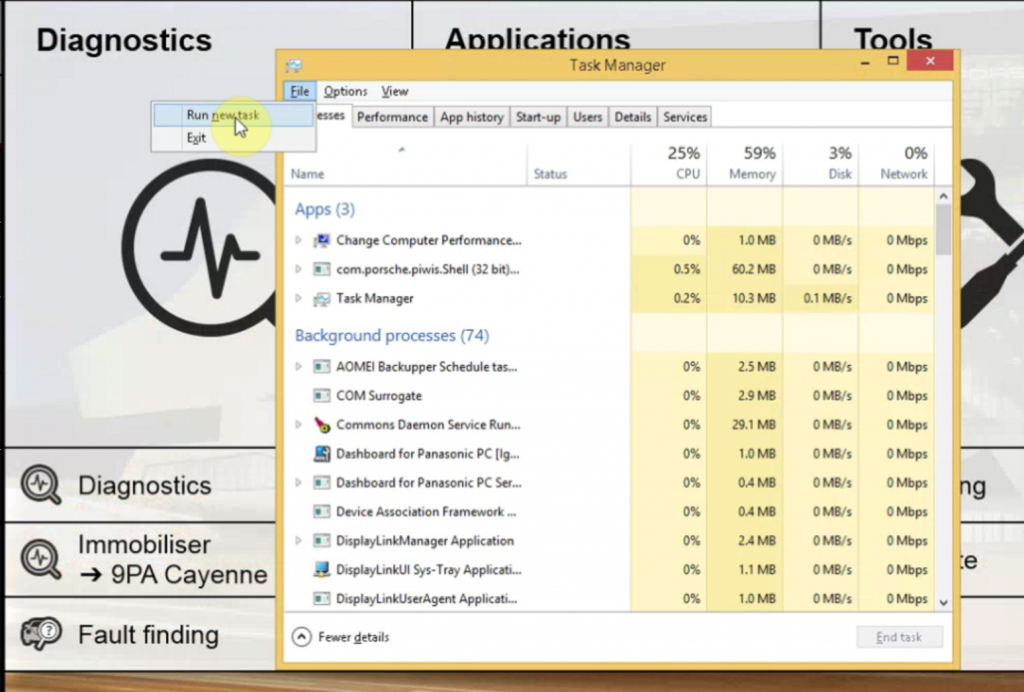Expand the AOMEI Backupper Schedule task row
1024x692 pixels.
tap(298, 366)
